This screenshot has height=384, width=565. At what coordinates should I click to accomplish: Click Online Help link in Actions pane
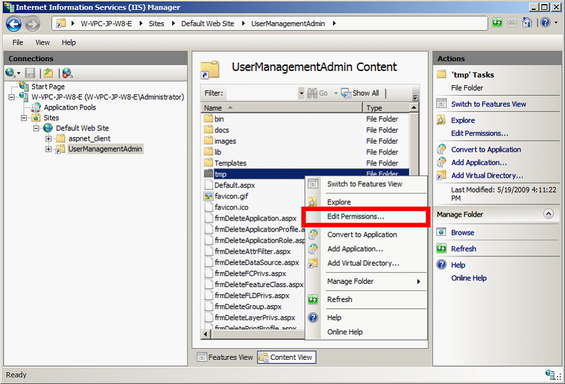point(469,278)
